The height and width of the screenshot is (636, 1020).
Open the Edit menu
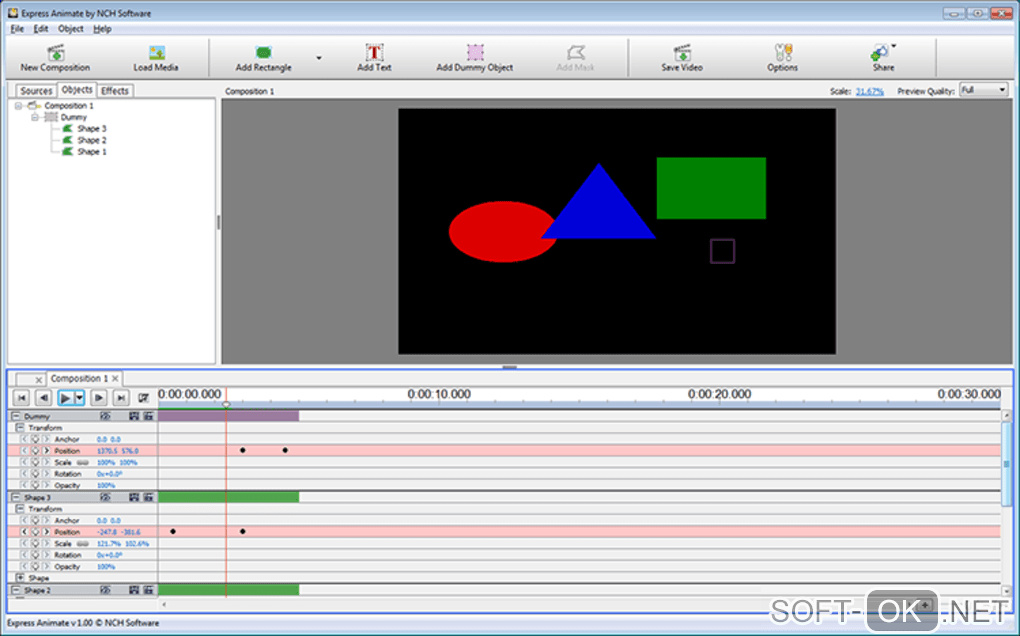click(41, 29)
